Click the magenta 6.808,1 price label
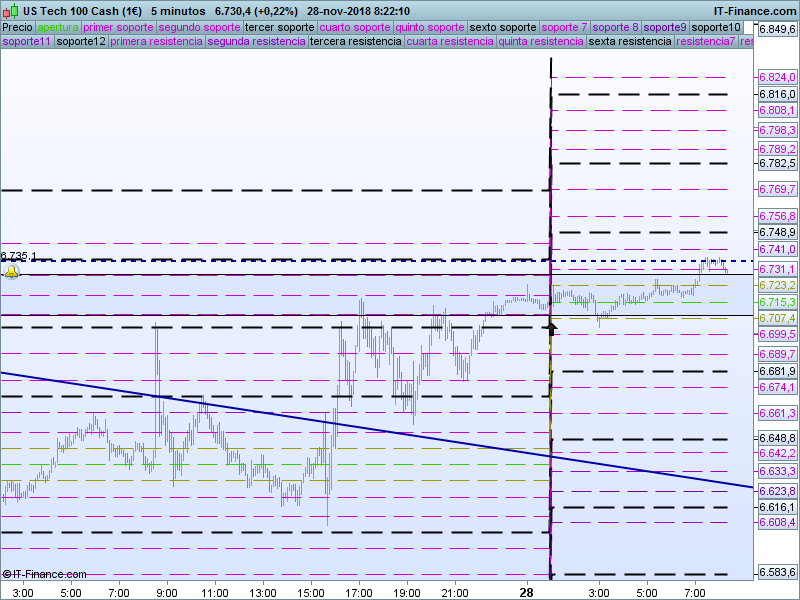800x600 pixels. [x=777, y=110]
